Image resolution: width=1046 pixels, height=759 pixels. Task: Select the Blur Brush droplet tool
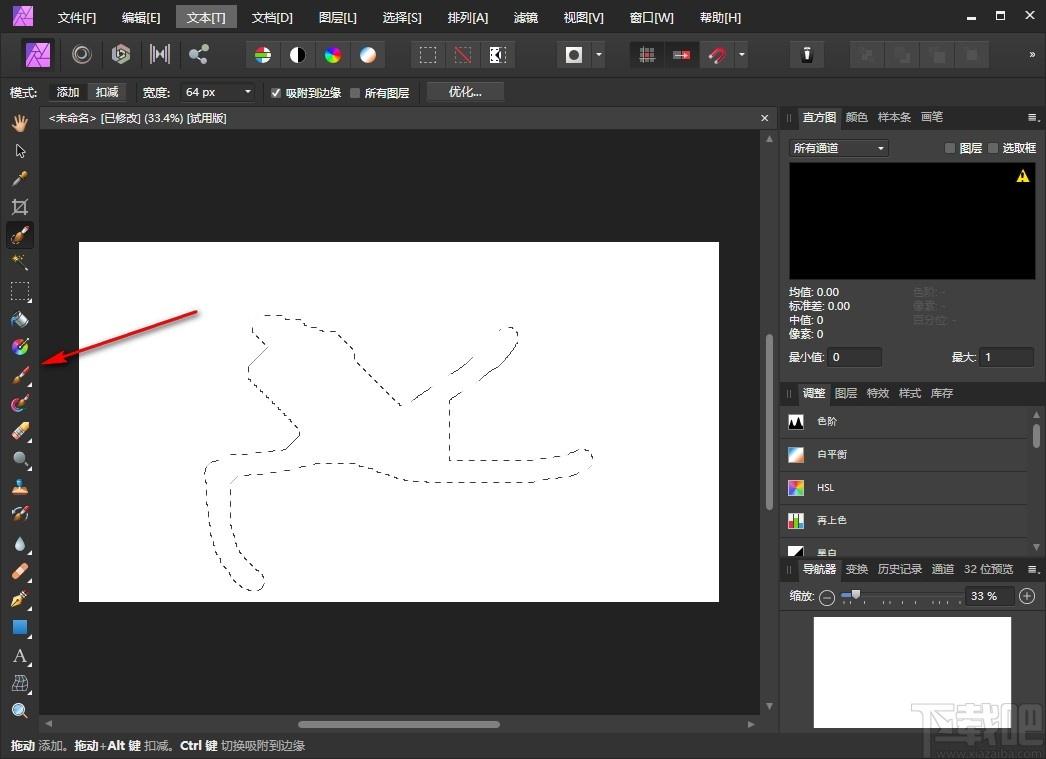pos(20,544)
